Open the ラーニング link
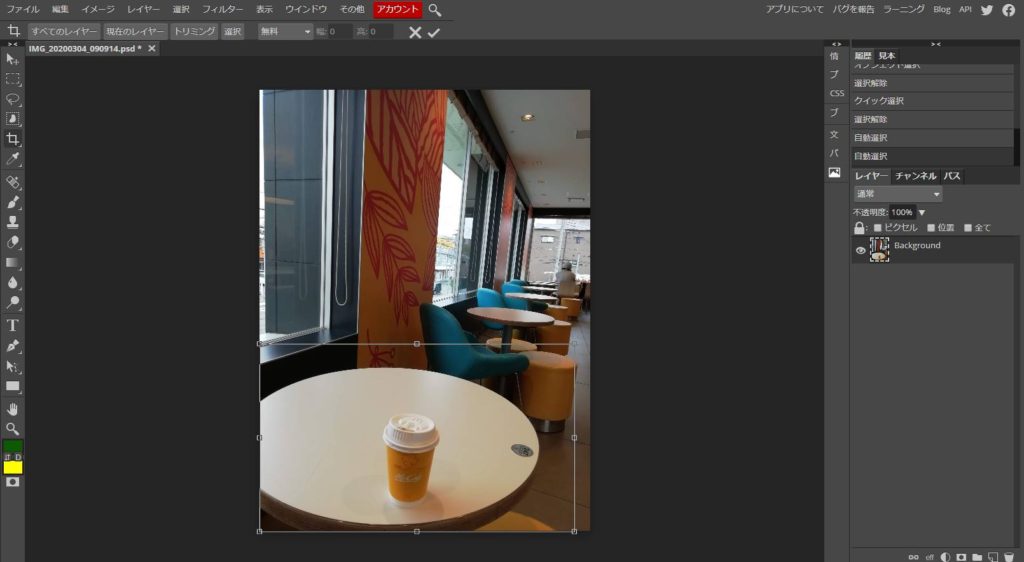 coord(904,9)
